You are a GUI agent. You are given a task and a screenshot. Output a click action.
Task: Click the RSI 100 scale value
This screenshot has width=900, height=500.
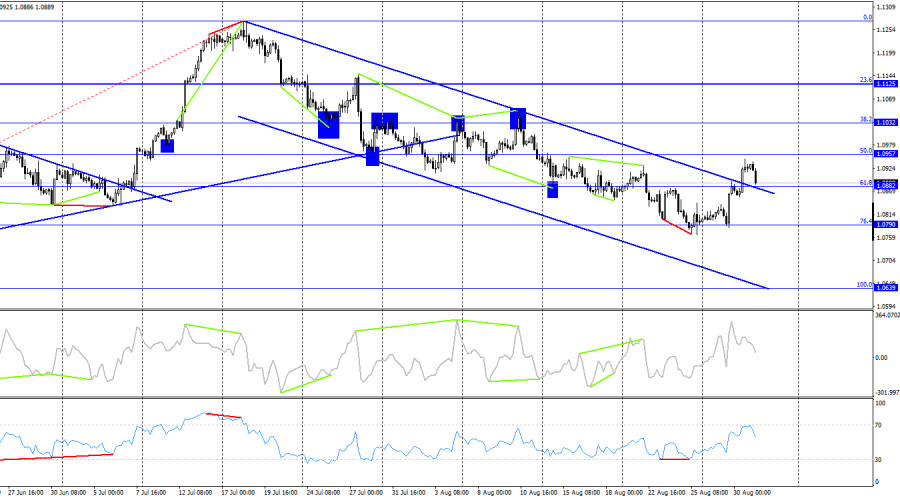tap(880, 404)
